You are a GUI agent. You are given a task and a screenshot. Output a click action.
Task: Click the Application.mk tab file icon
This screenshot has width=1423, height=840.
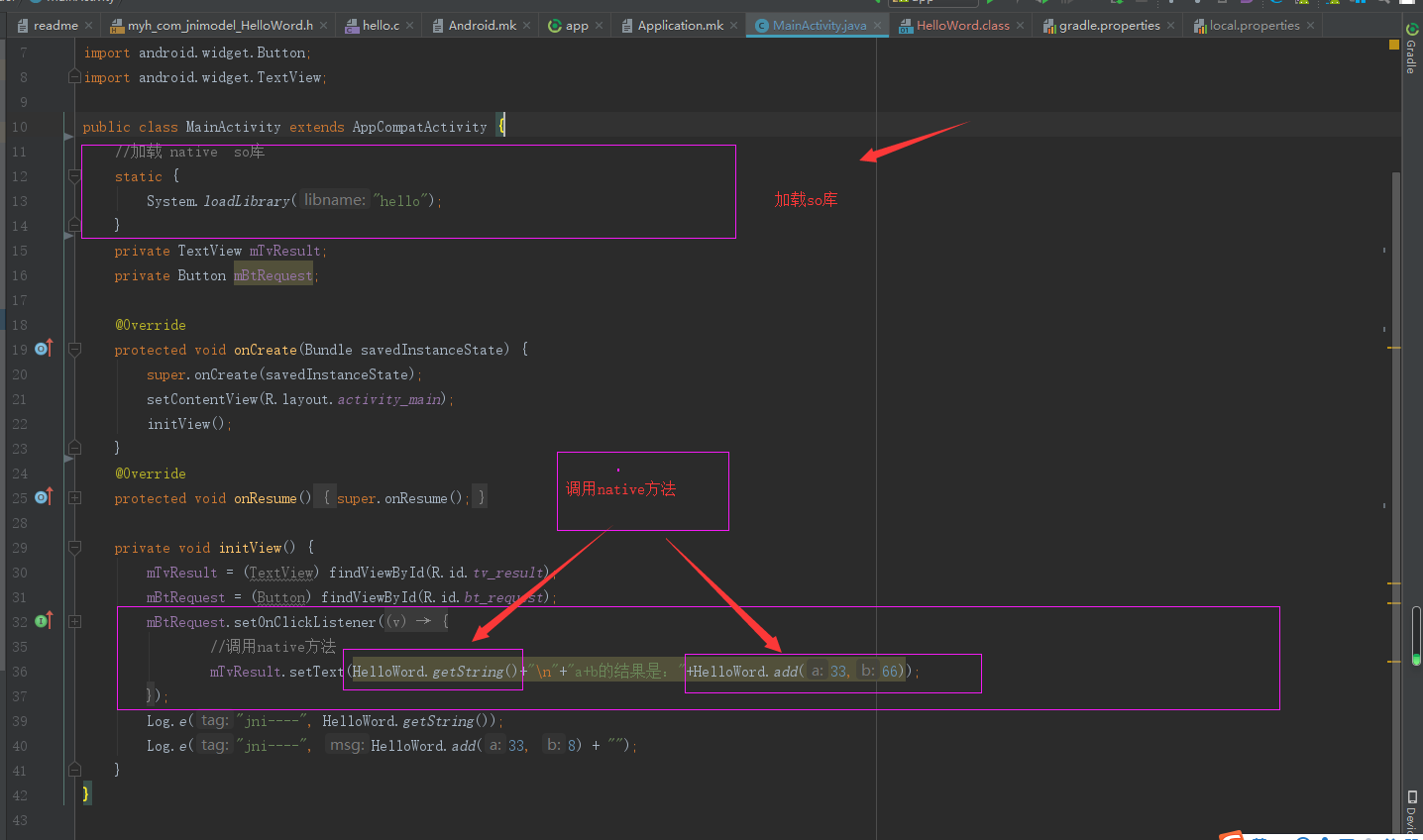click(x=627, y=26)
